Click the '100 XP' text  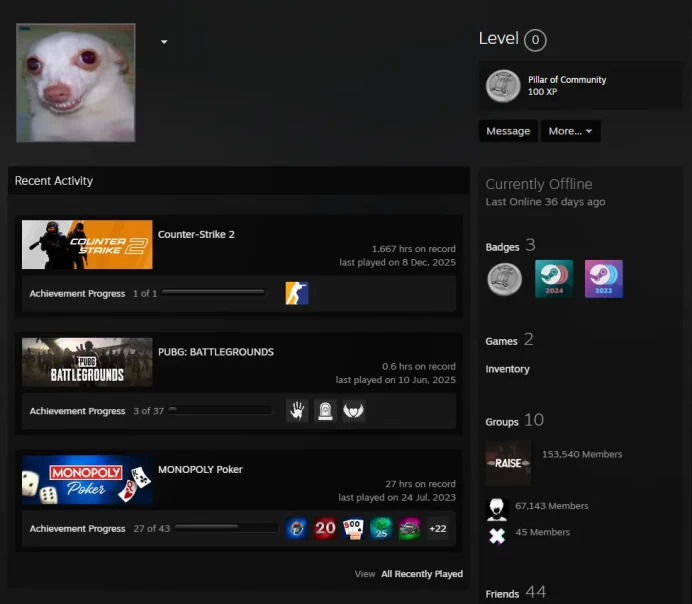pyautogui.click(x=542, y=92)
